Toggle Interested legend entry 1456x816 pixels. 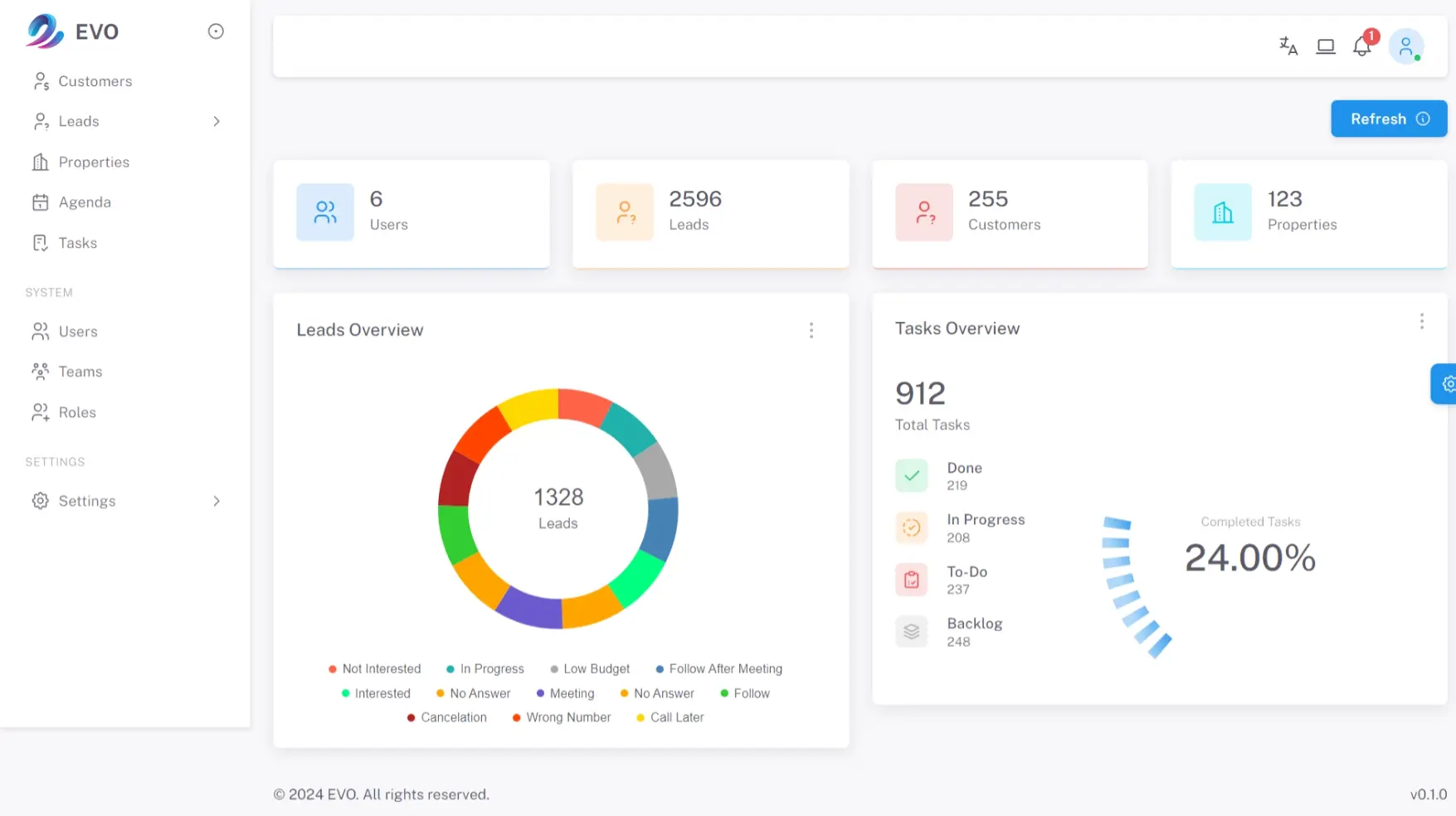376,693
